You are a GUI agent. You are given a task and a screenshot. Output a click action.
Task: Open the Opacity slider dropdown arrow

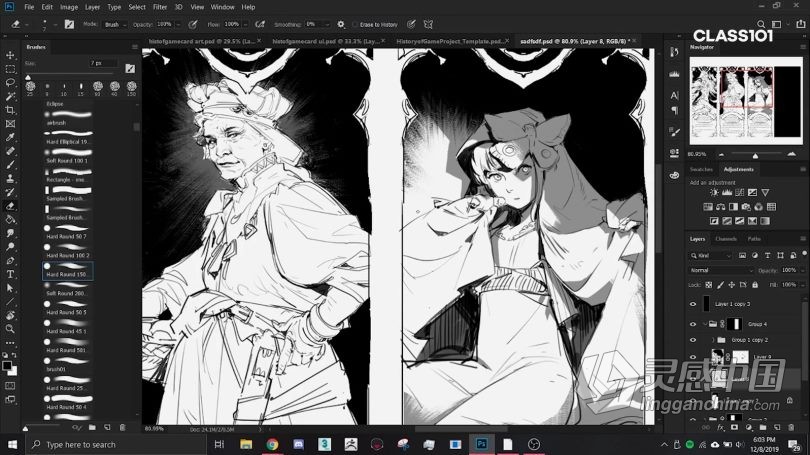pyautogui.click(x=178, y=24)
